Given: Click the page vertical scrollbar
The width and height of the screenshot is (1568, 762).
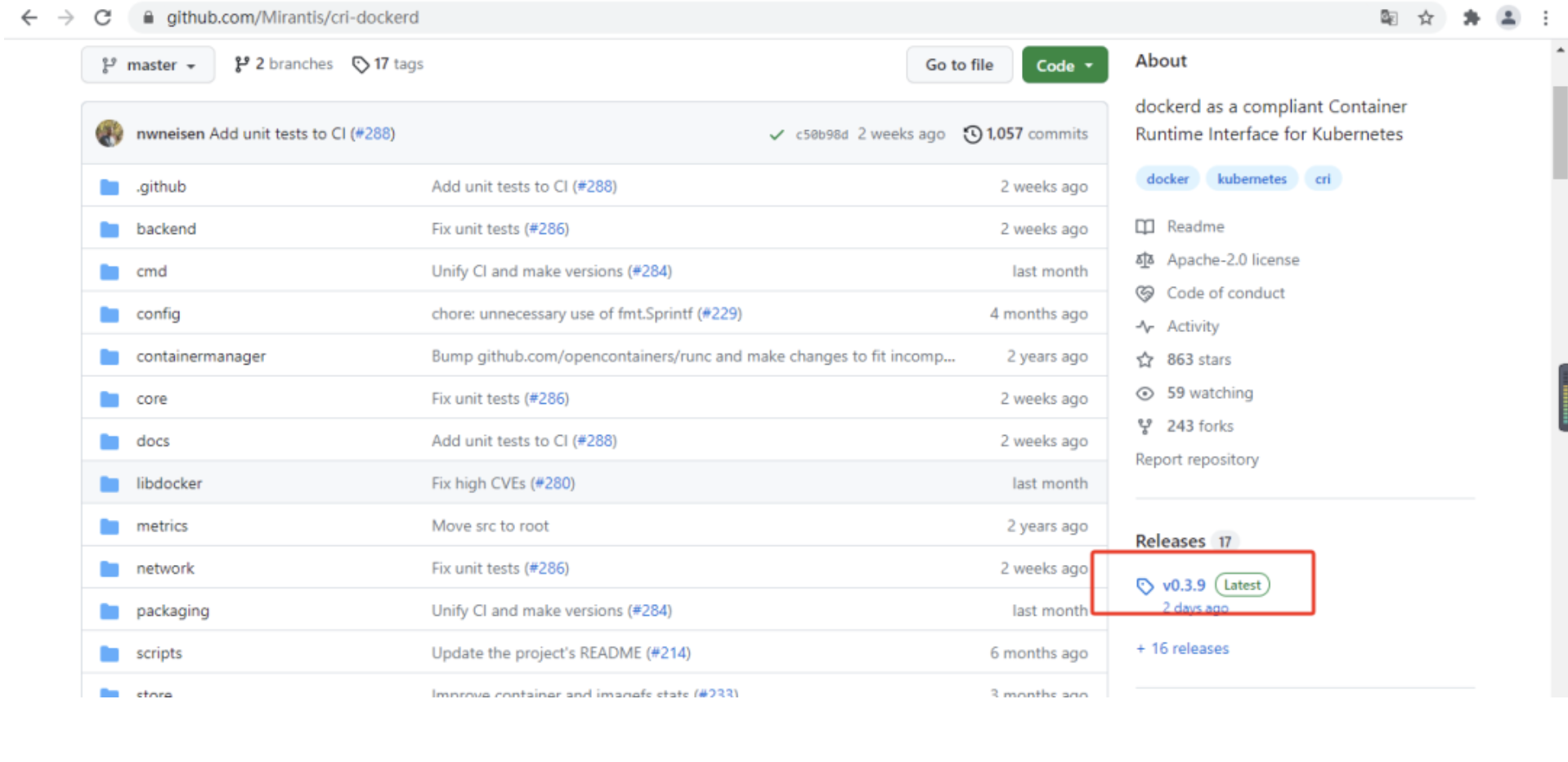Looking at the screenshot, I should (1559, 131).
